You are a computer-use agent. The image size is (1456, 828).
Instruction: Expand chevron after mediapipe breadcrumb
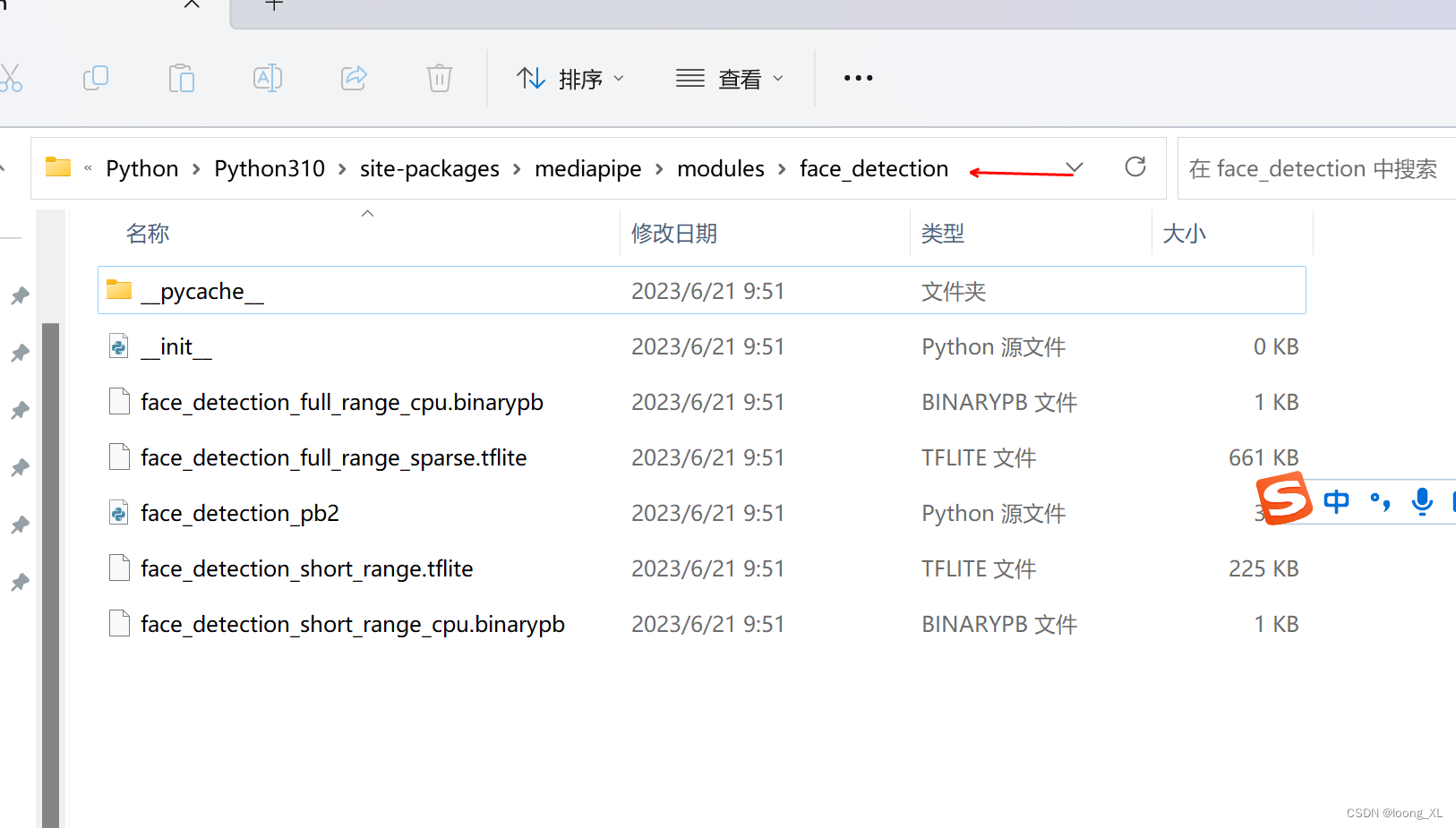659,168
